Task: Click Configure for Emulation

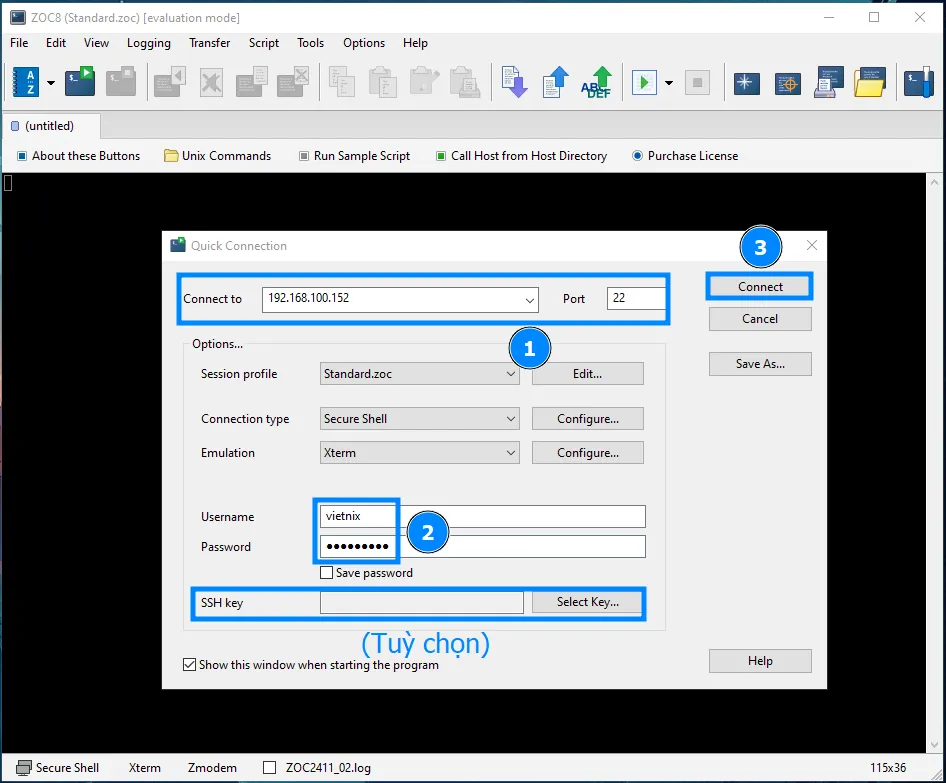Action: 588,452
